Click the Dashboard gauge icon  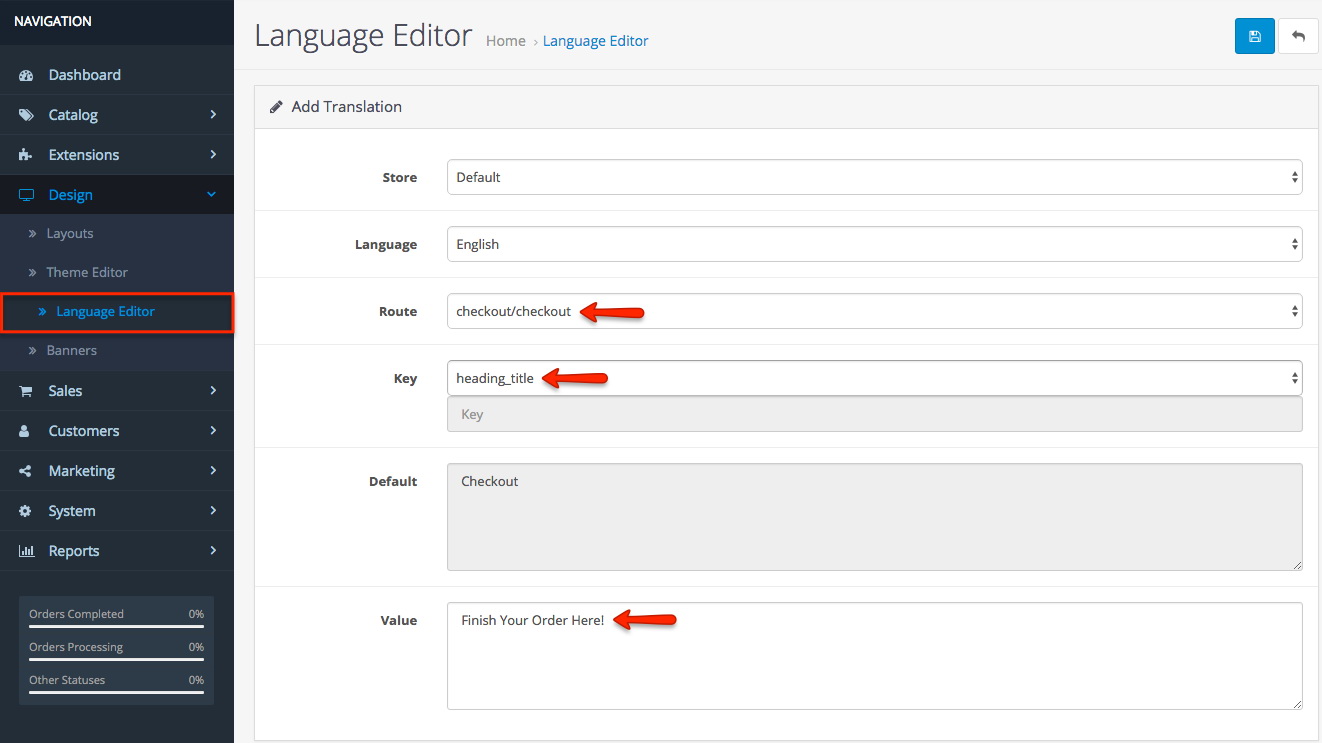[x=26, y=75]
